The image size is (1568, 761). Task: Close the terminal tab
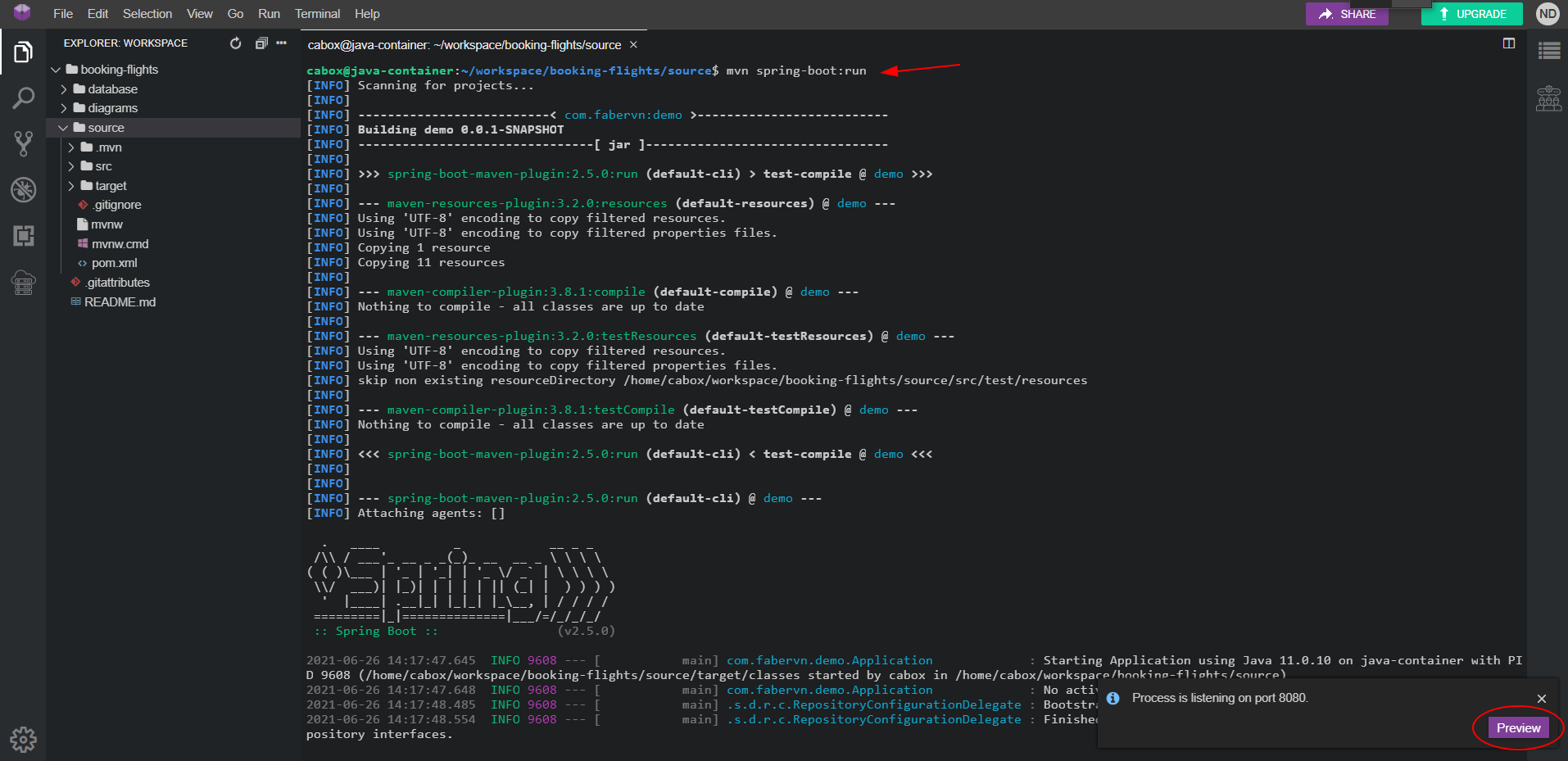coord(633,45)
